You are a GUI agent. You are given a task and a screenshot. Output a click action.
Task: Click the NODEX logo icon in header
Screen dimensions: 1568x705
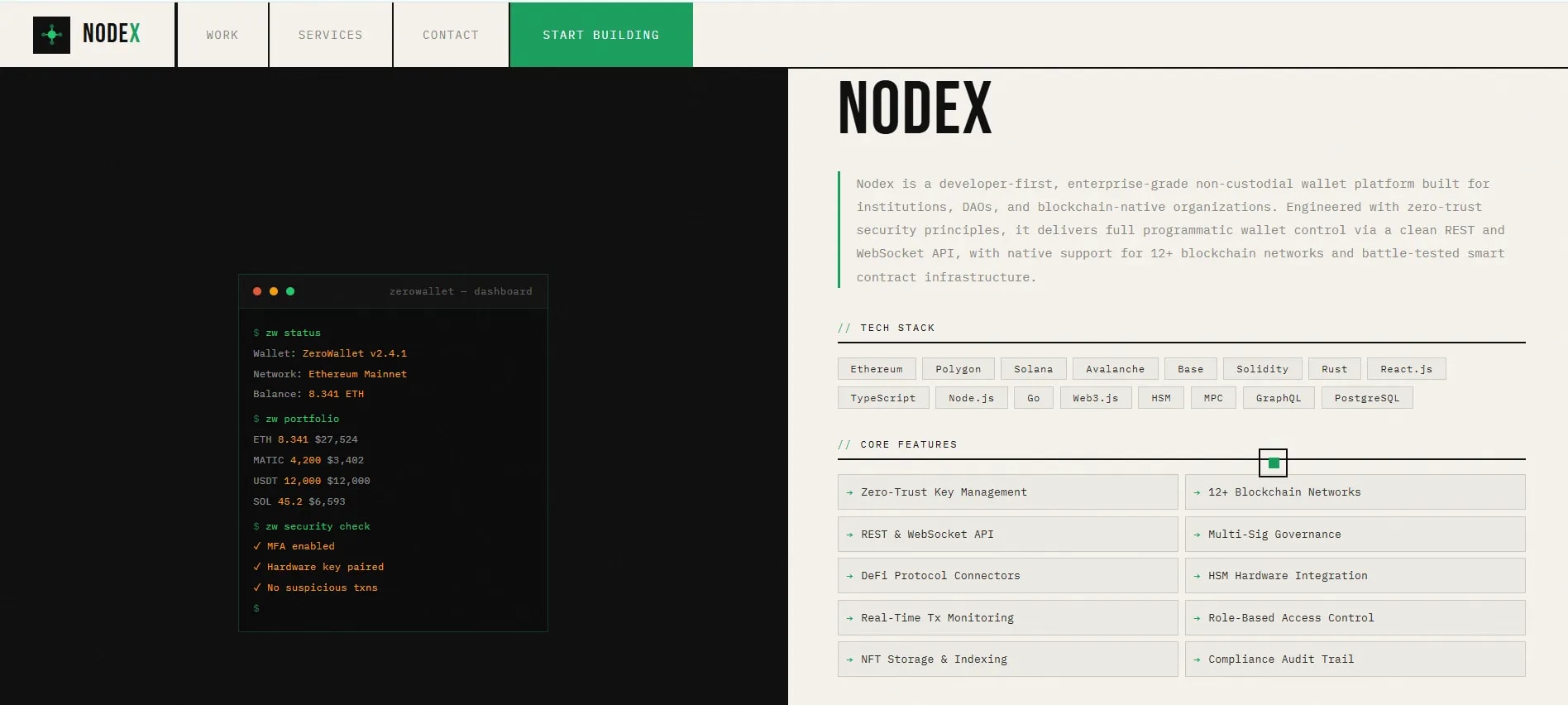click(x=51, y=35)
